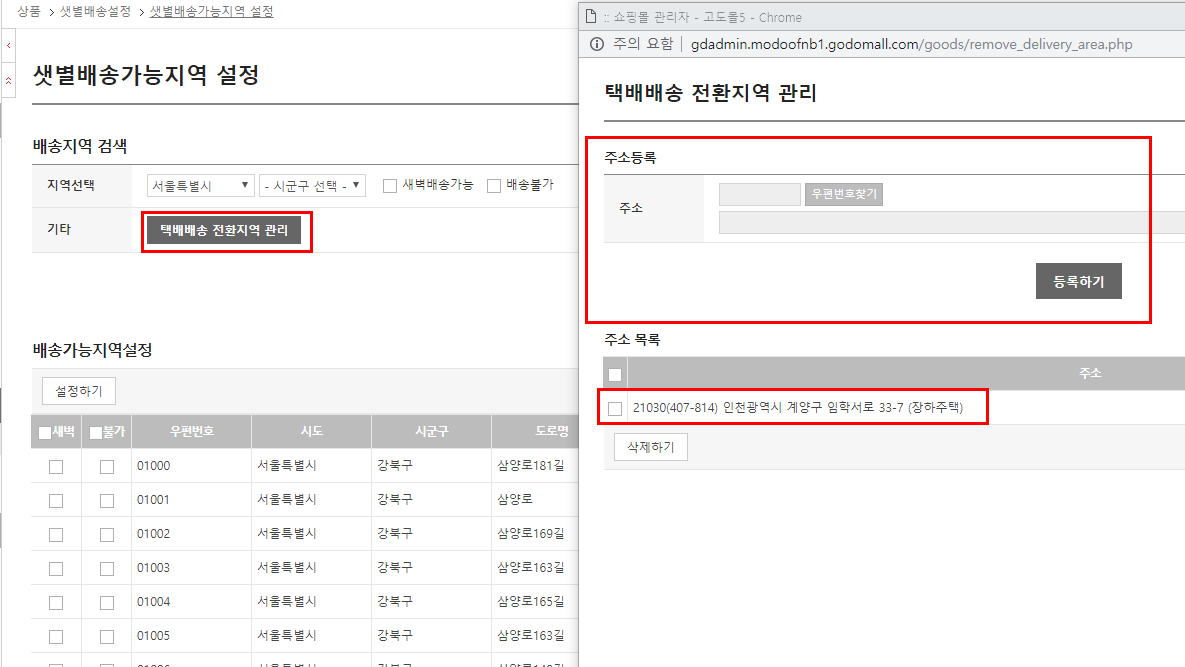Click the double-chevron collapse icon in sidebar
1185x667 pixels.
(x=8, y=79)
